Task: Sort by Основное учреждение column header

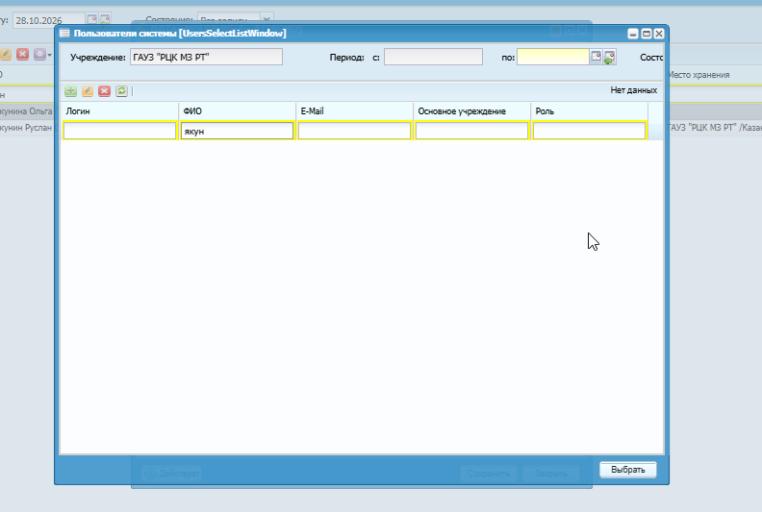Action: click(472, 111)
